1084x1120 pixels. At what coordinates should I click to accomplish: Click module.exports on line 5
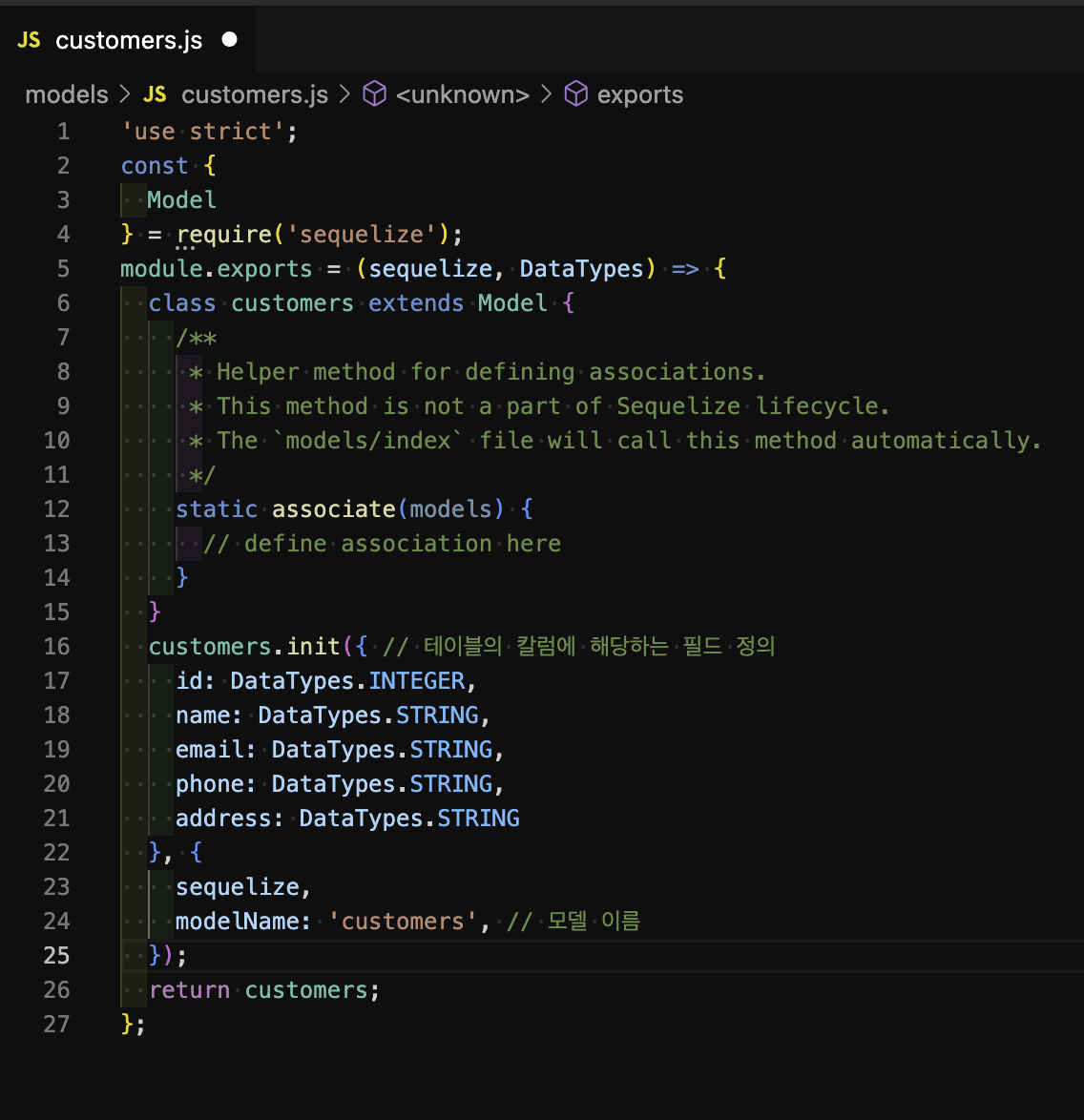coord(217,269)
